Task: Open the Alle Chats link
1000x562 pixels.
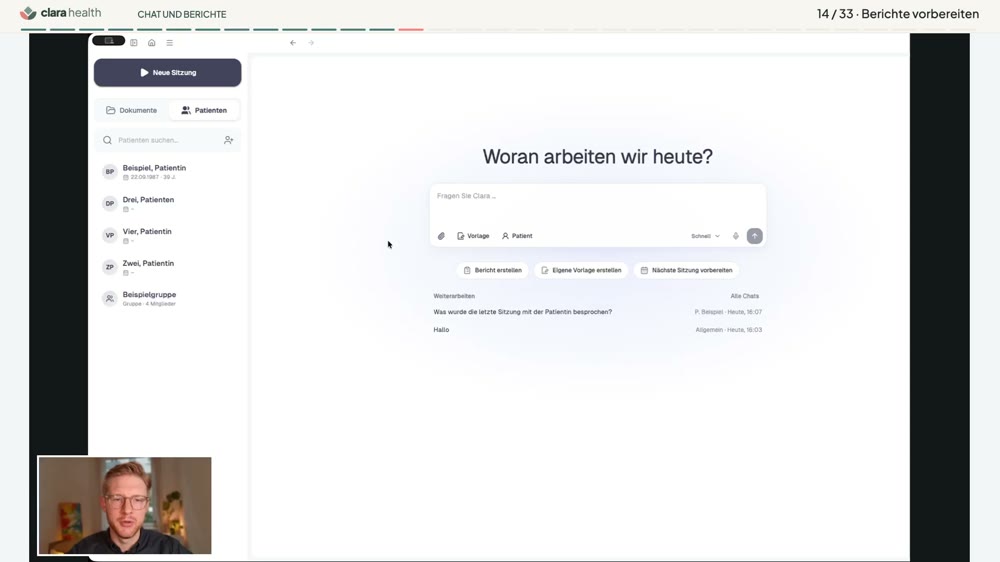Action: [744, 296]
